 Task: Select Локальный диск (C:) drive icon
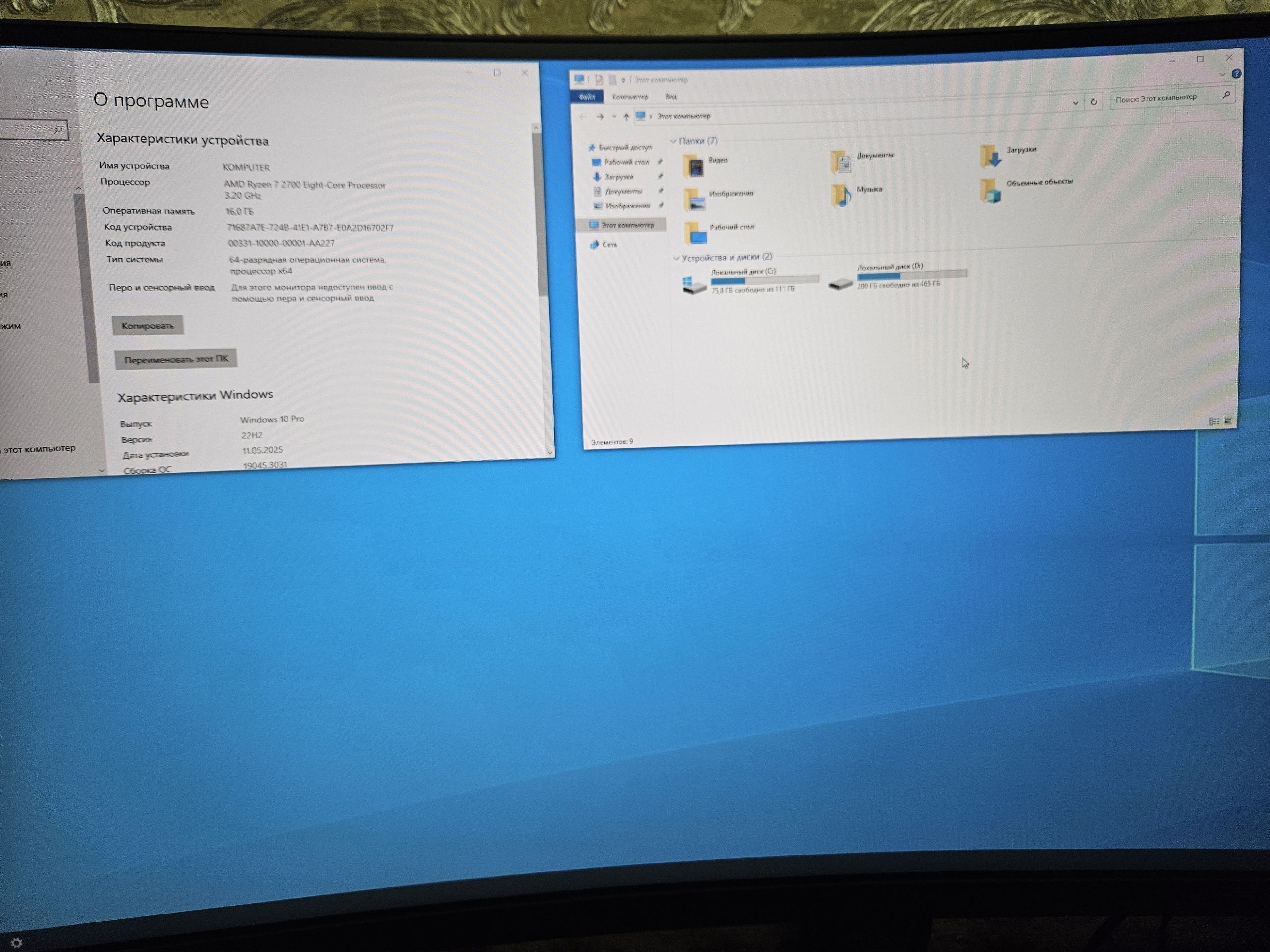(694, 285)
